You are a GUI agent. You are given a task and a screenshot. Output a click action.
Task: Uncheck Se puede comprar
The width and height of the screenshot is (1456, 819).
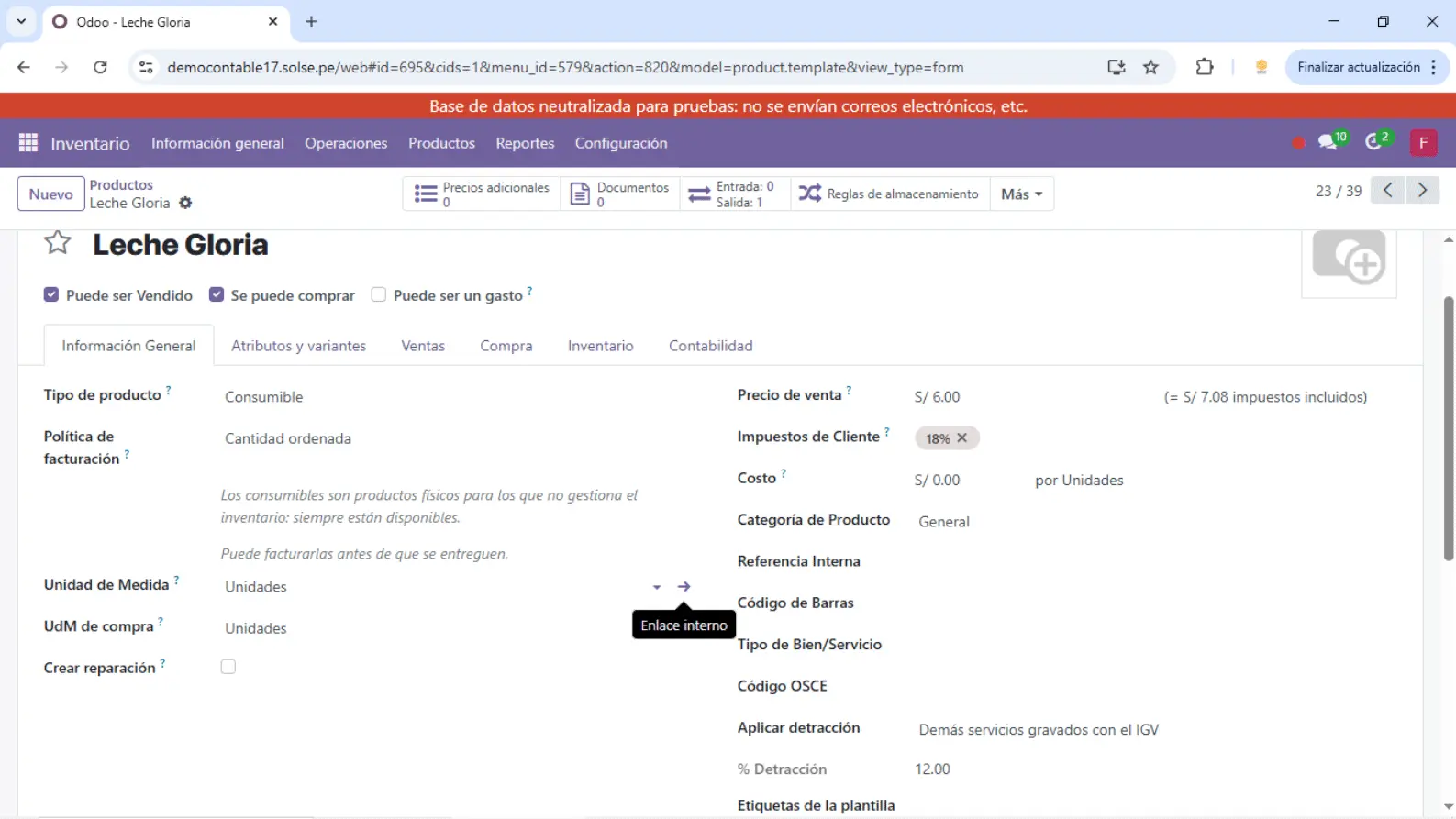point(217,294)
